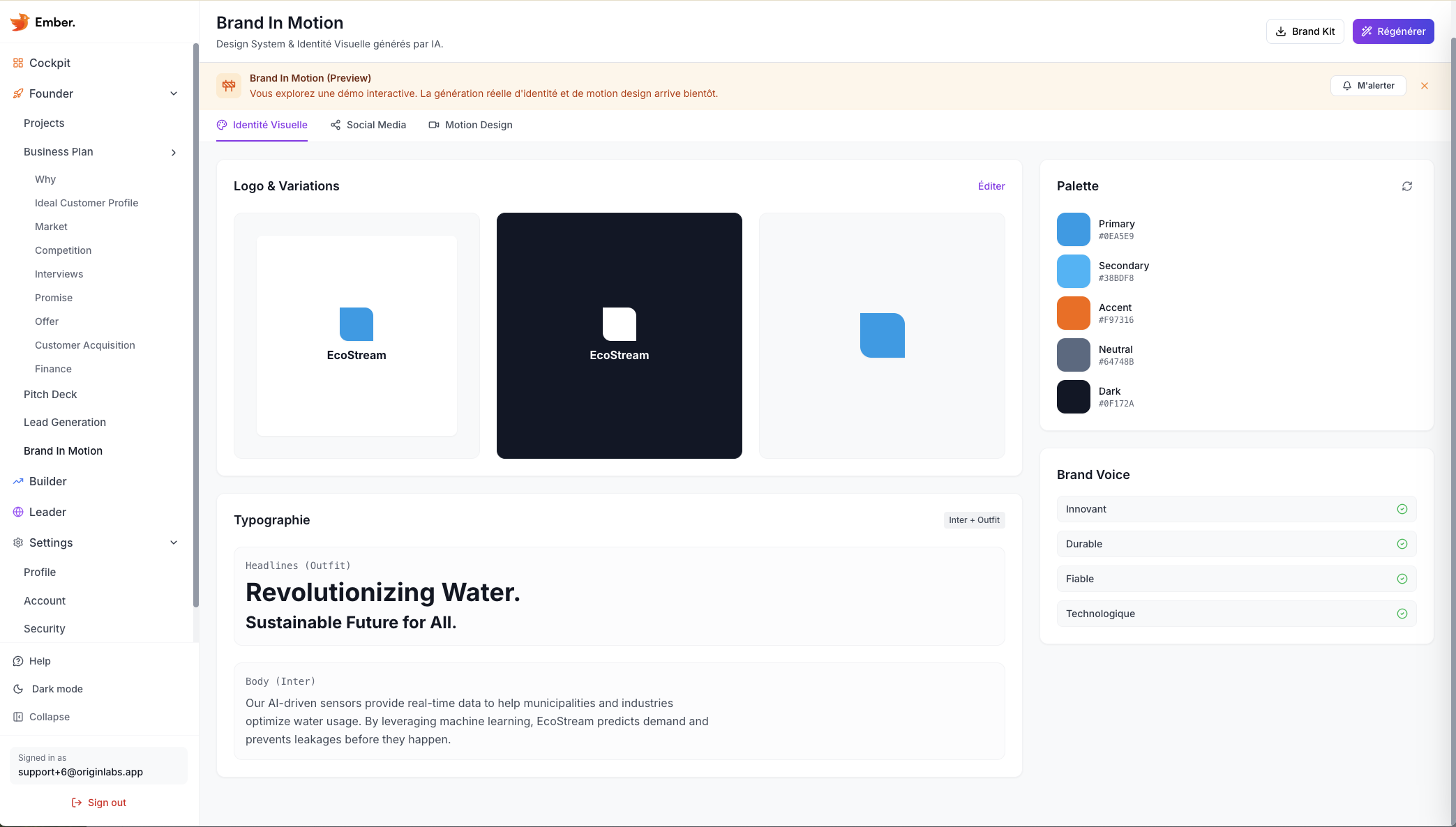
Task: Select the Primary blue color swatch
Action: (1073, 229)
